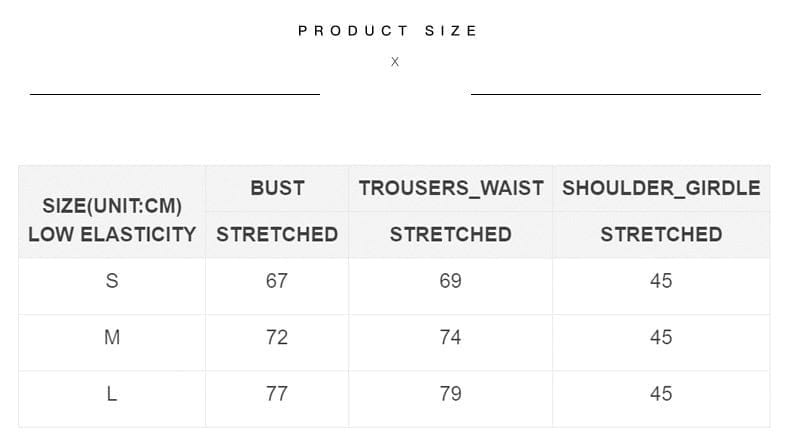The height and width of the screenshot is (445, 790).
Task: Click the LOW ELASTICITY label
Action: (112, 234)
